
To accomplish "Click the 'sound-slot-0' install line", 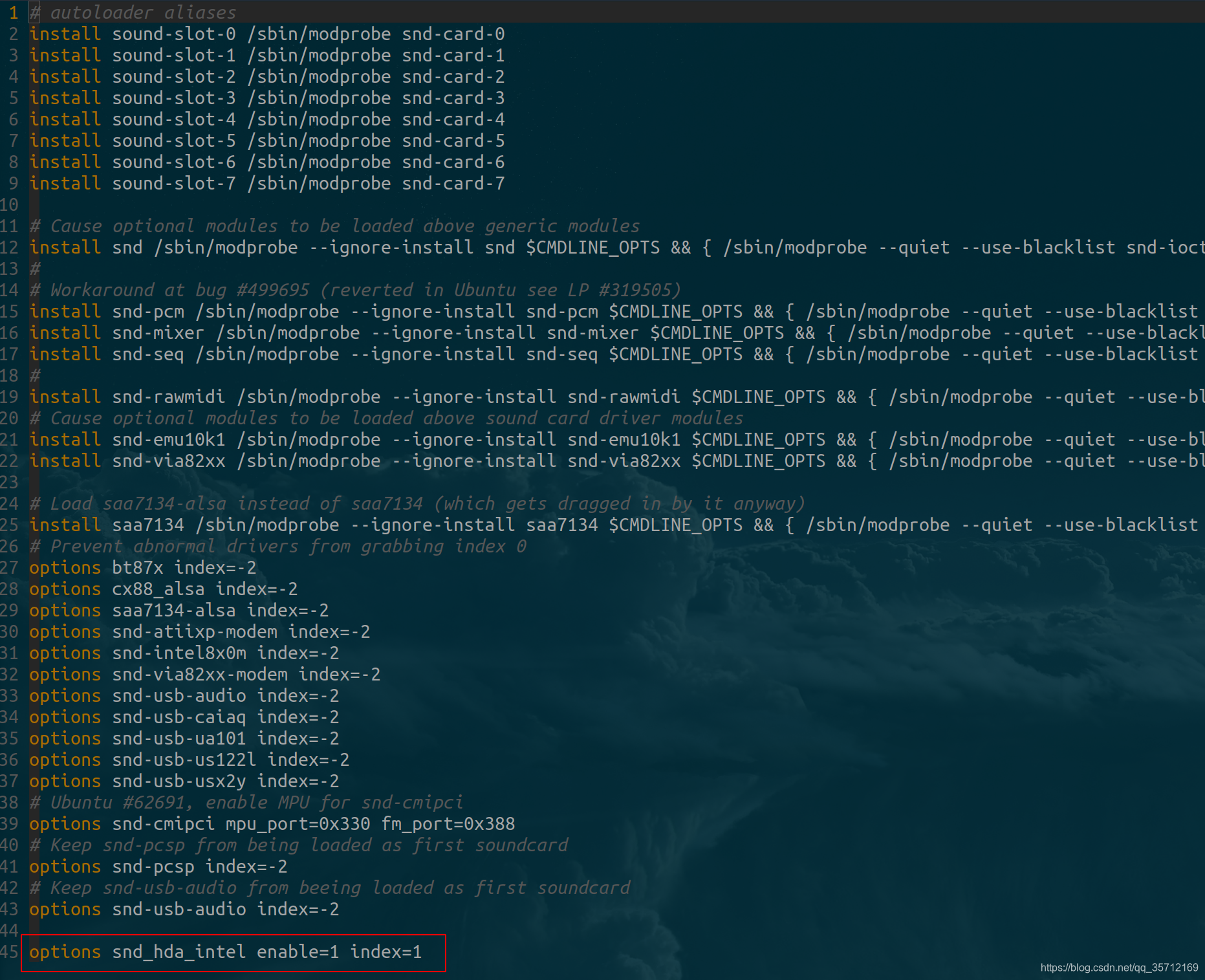I will [x=266, y=34].
